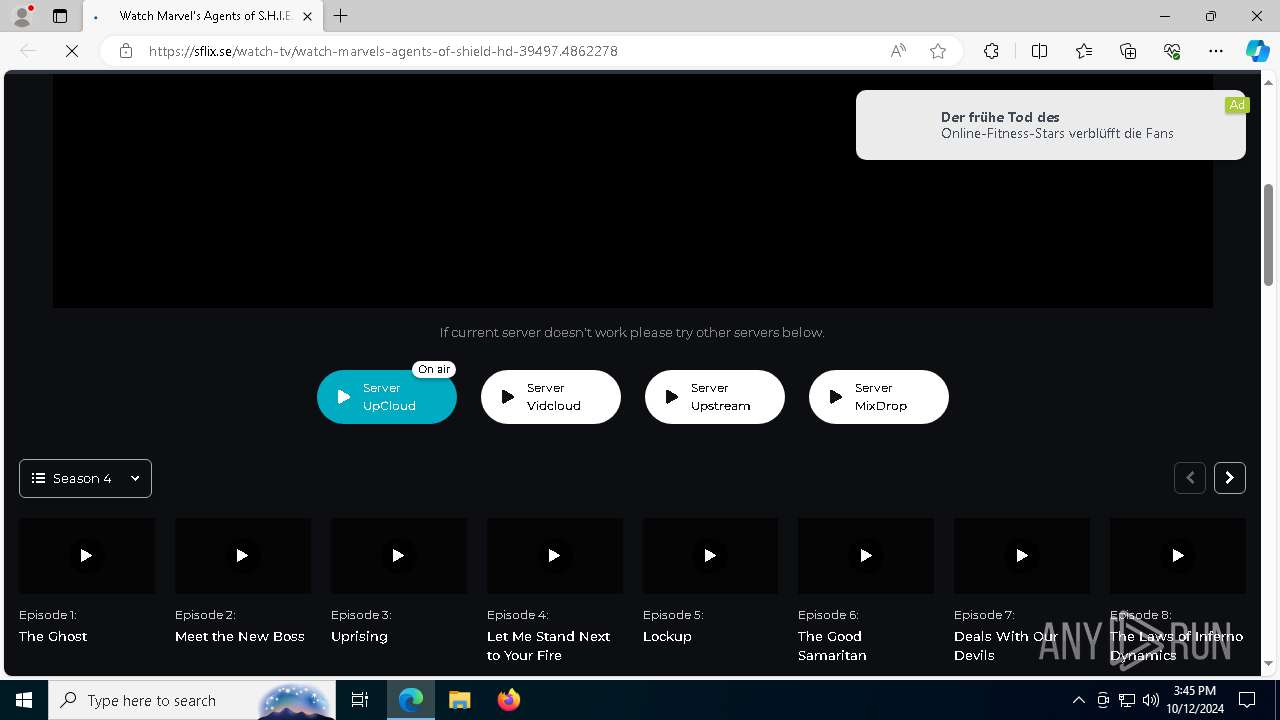
Task: Open Browser essentials icon
Action: (1172, 51)
